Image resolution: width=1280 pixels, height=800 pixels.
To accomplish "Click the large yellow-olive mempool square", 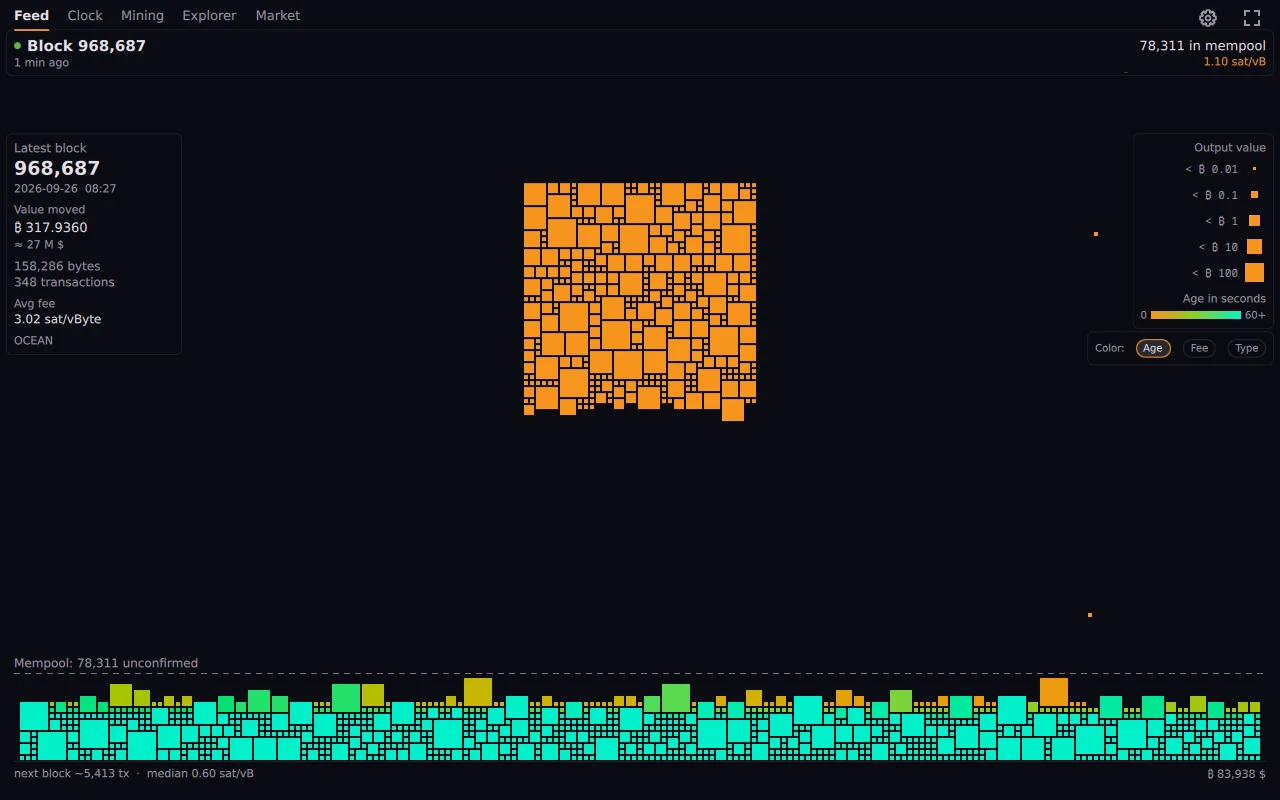I will click(x=478, y=692).
